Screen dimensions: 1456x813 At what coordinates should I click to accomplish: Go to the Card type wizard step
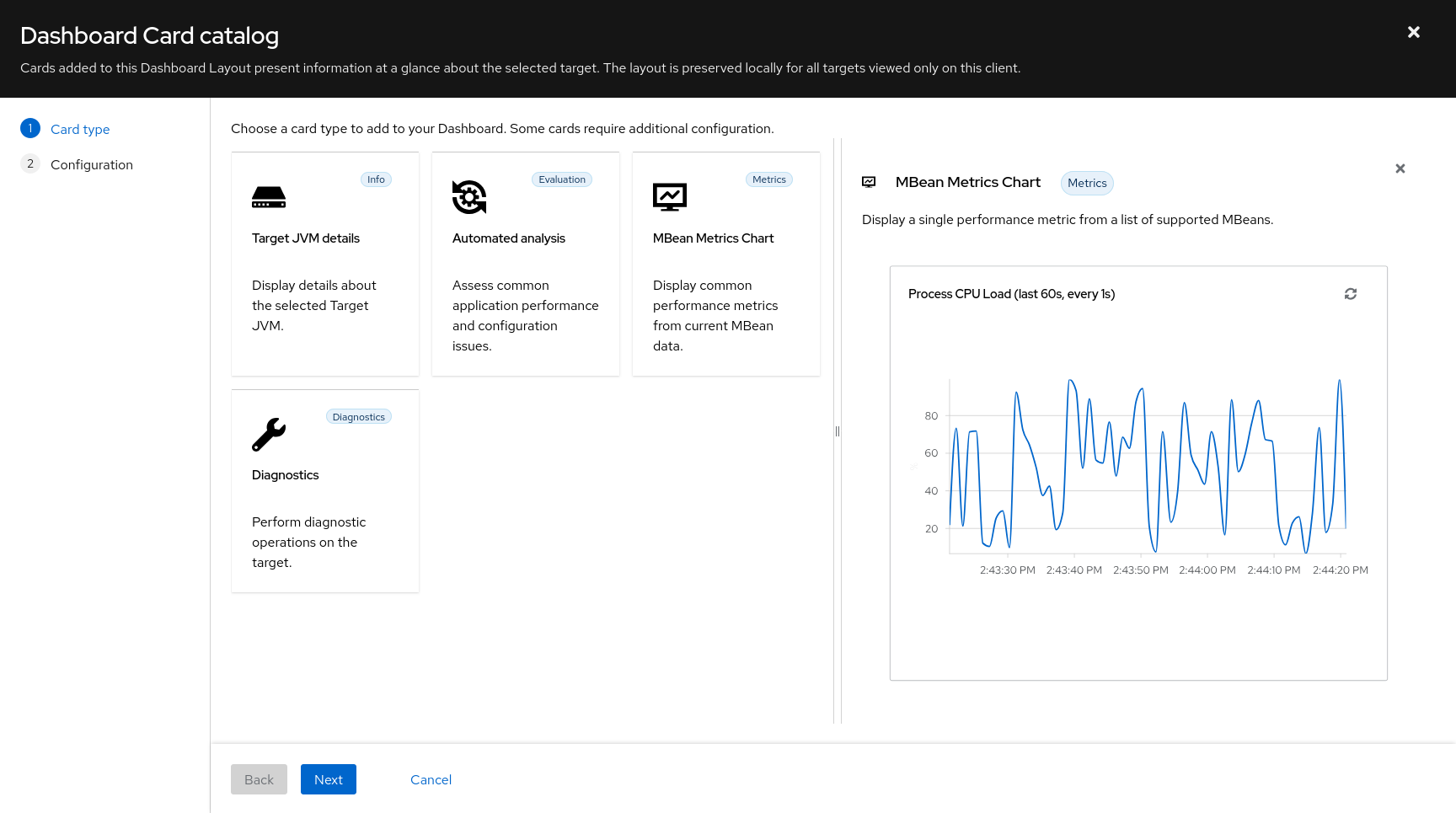(x=80, y=129)
